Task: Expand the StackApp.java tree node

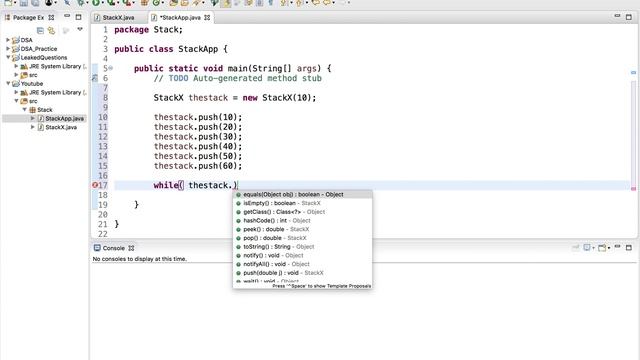Action: coord(33,118)
